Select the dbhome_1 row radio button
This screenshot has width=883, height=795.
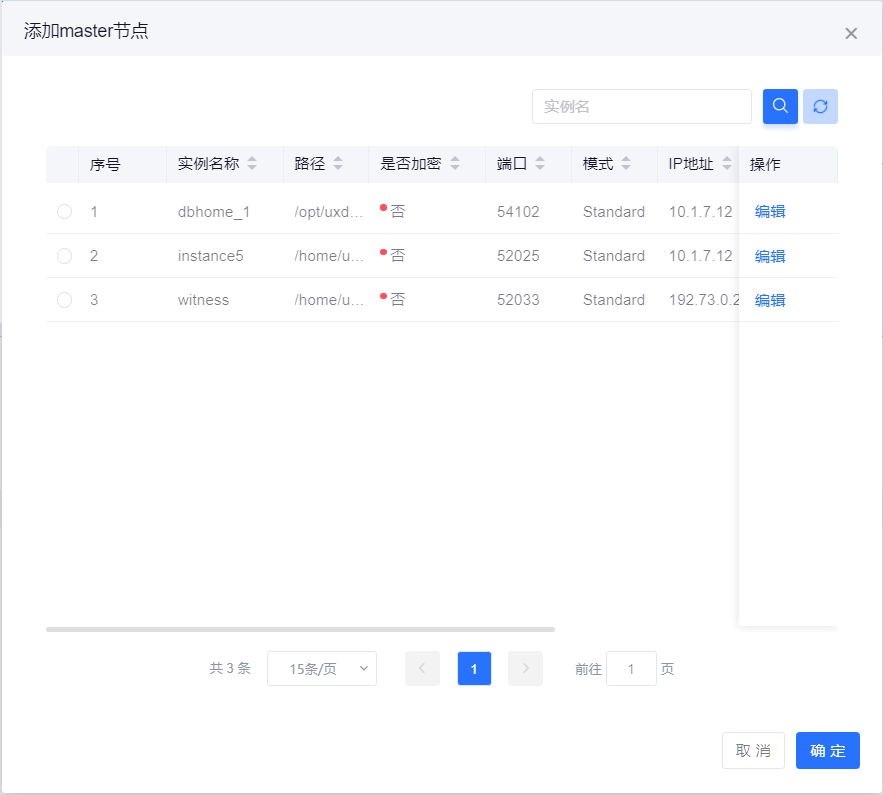65,212
